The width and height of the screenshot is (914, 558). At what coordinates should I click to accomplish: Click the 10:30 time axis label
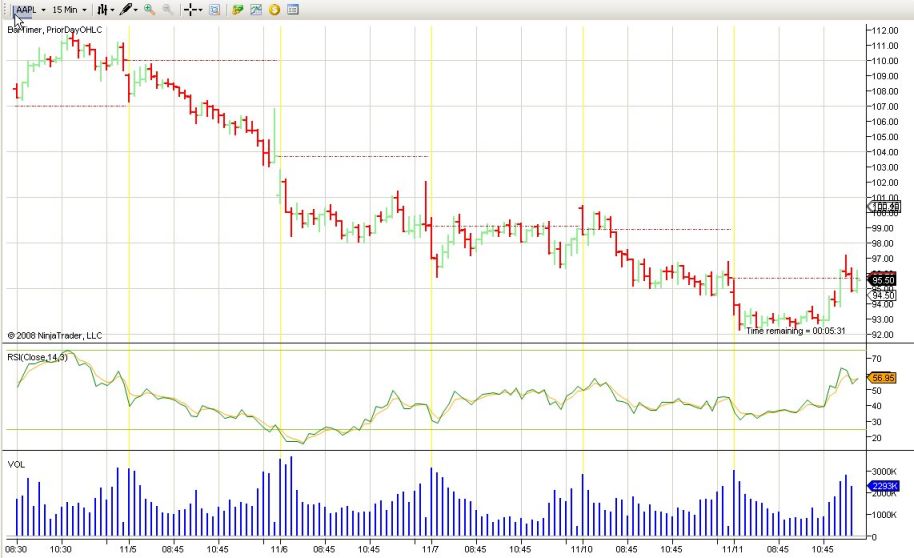[61, 549]
